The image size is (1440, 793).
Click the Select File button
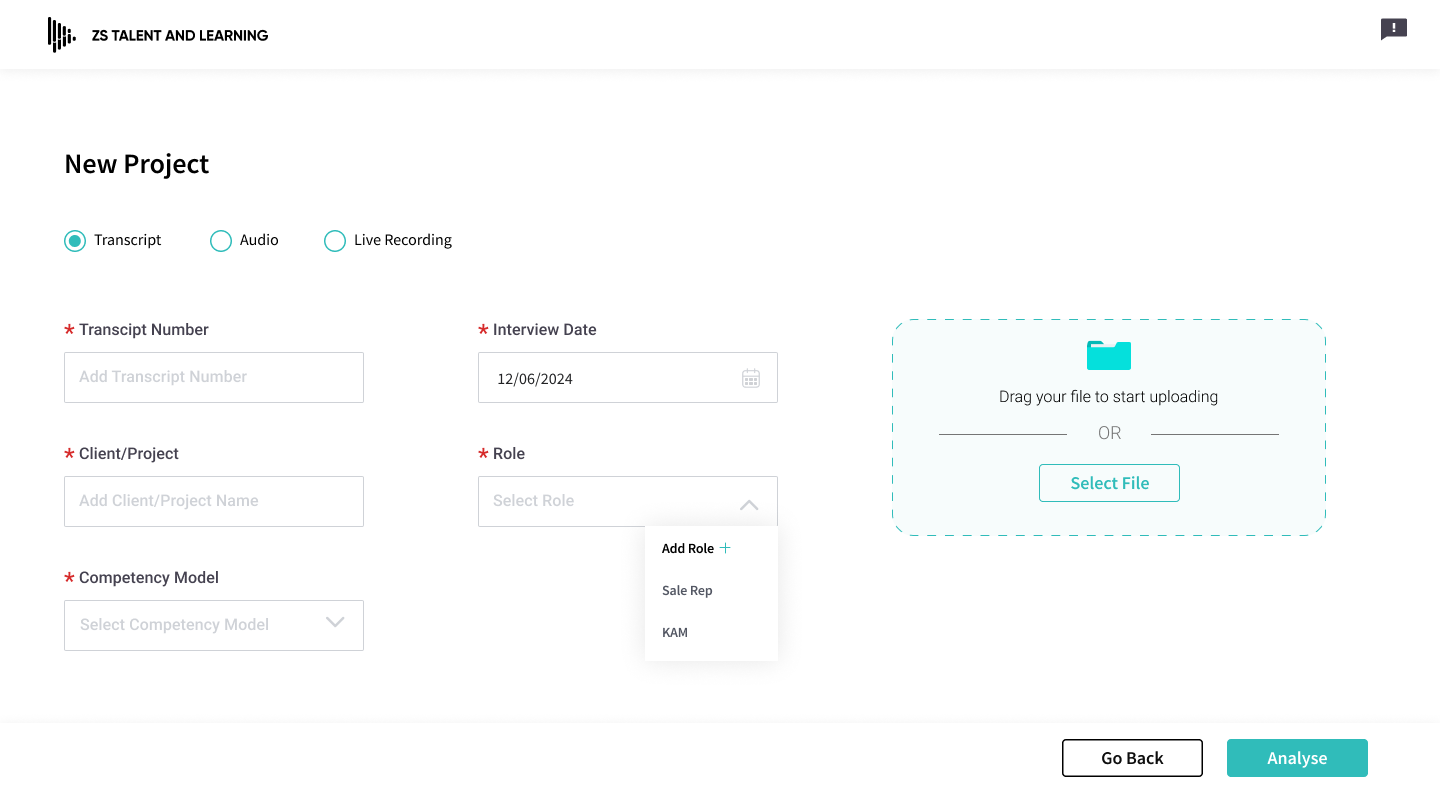tap(1109, 483)
